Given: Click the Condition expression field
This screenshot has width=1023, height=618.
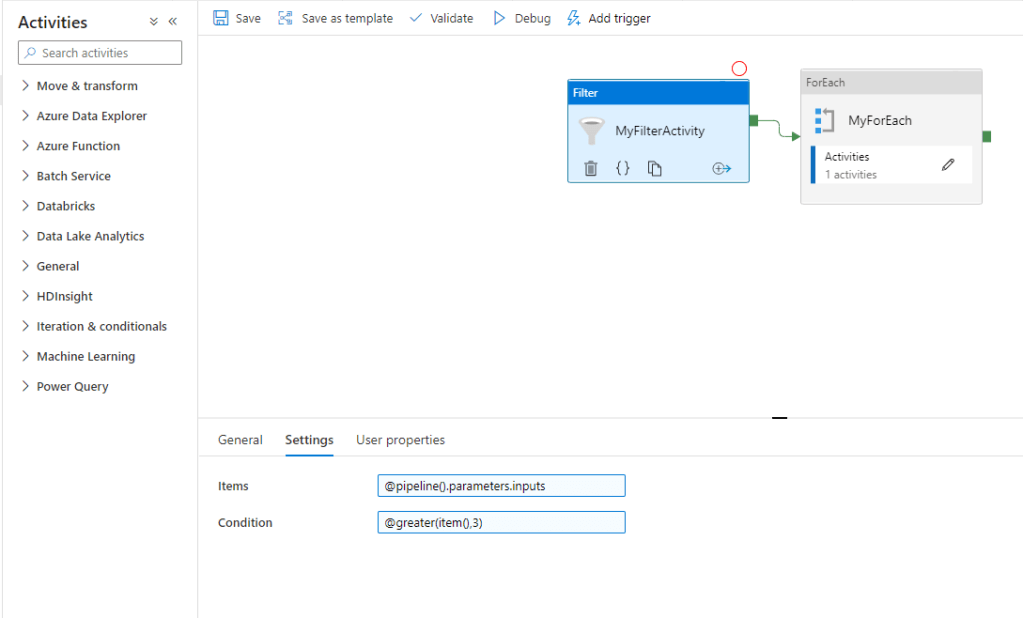Looking at the screenshot, I should click(501, 522).
